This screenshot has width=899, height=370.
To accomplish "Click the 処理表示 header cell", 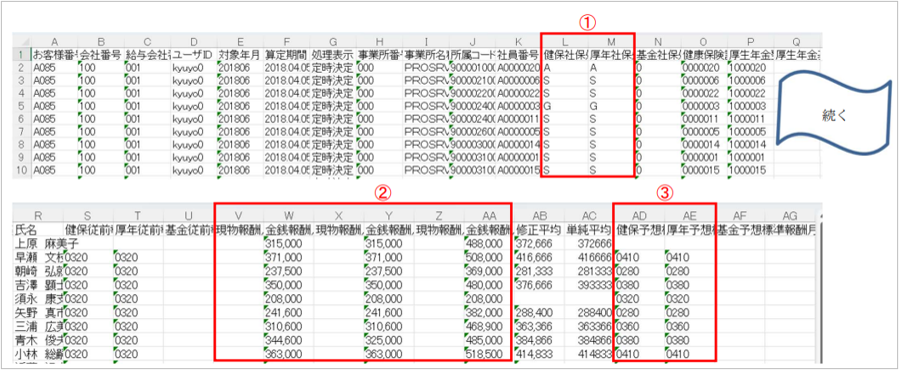I will point(333,55).
